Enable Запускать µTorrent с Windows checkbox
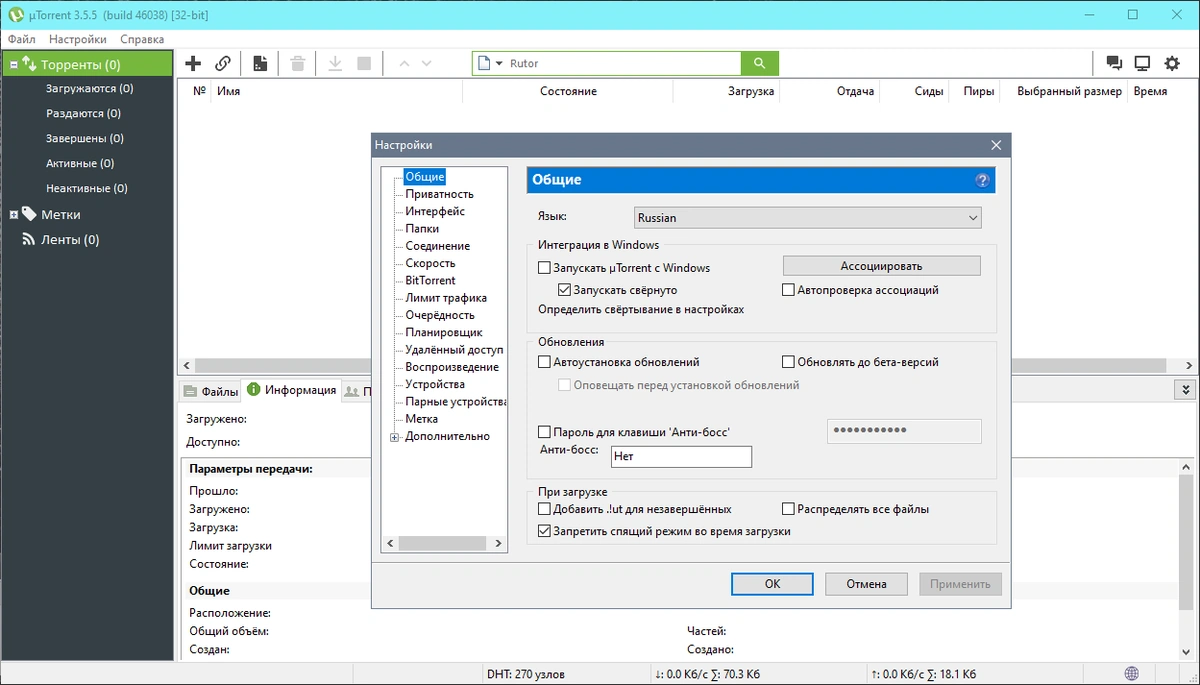The height and width of the screenshot is (685, 1200). coord(544,268)
